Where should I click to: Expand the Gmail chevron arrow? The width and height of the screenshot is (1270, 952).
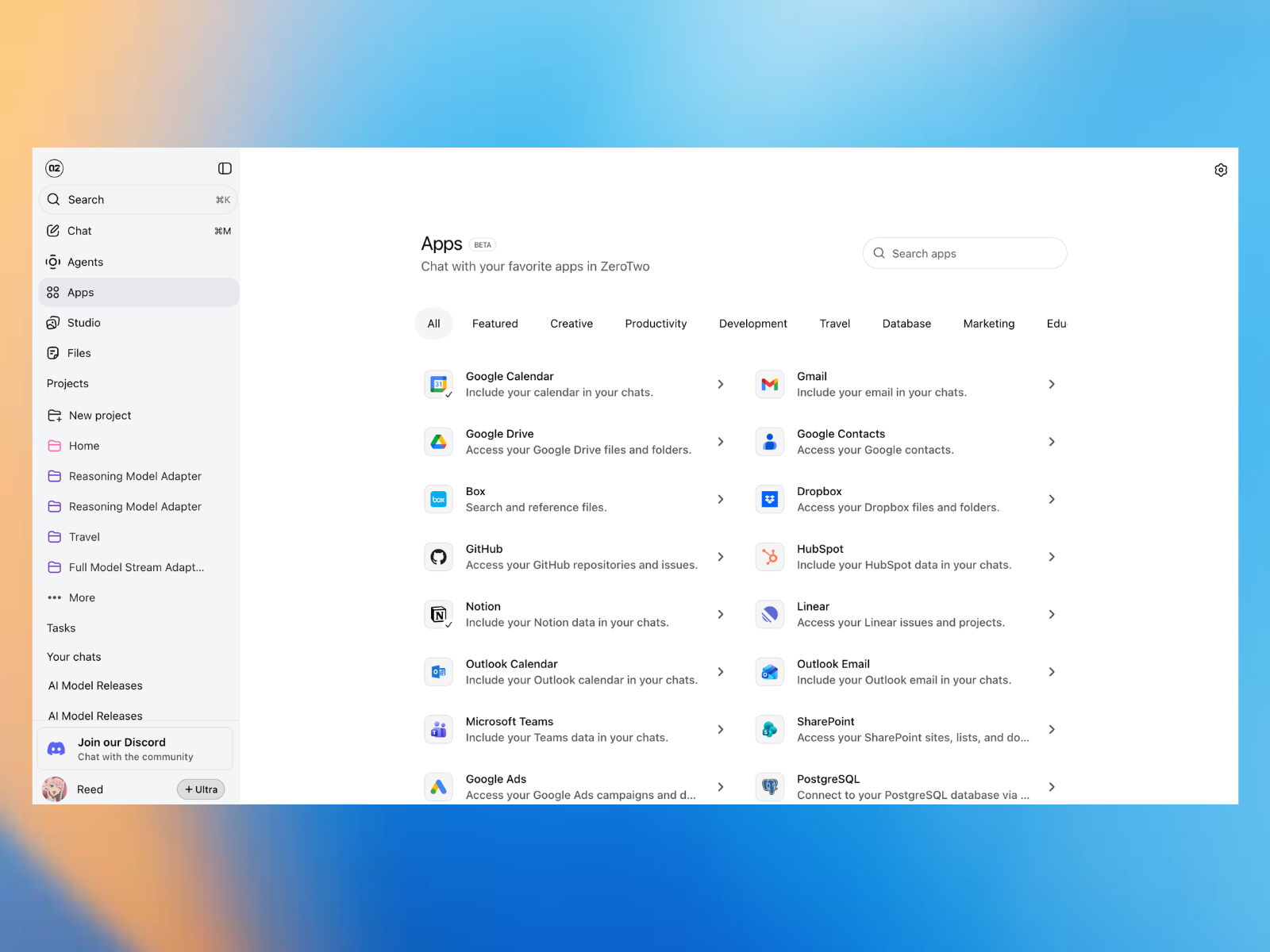(x=1052, y=385)
